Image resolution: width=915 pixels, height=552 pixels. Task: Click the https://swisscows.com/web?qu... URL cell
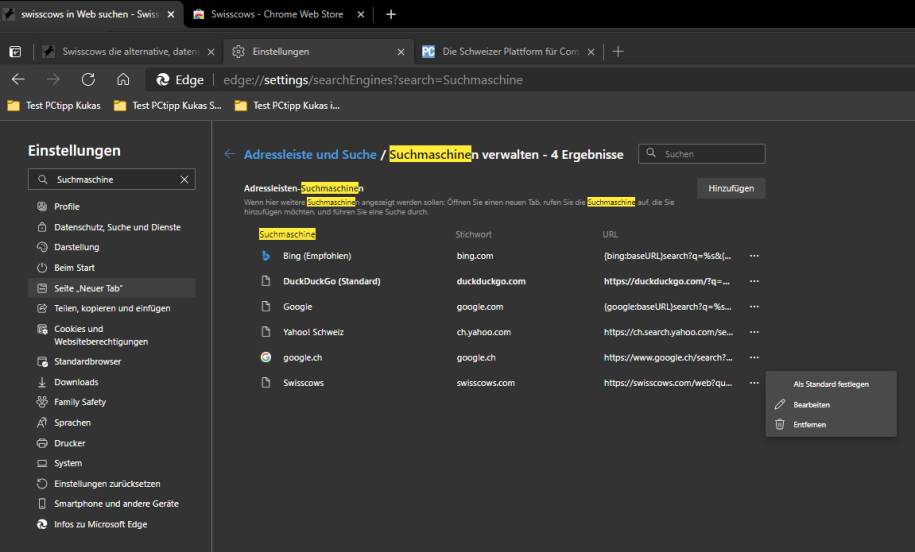[666, 383]
